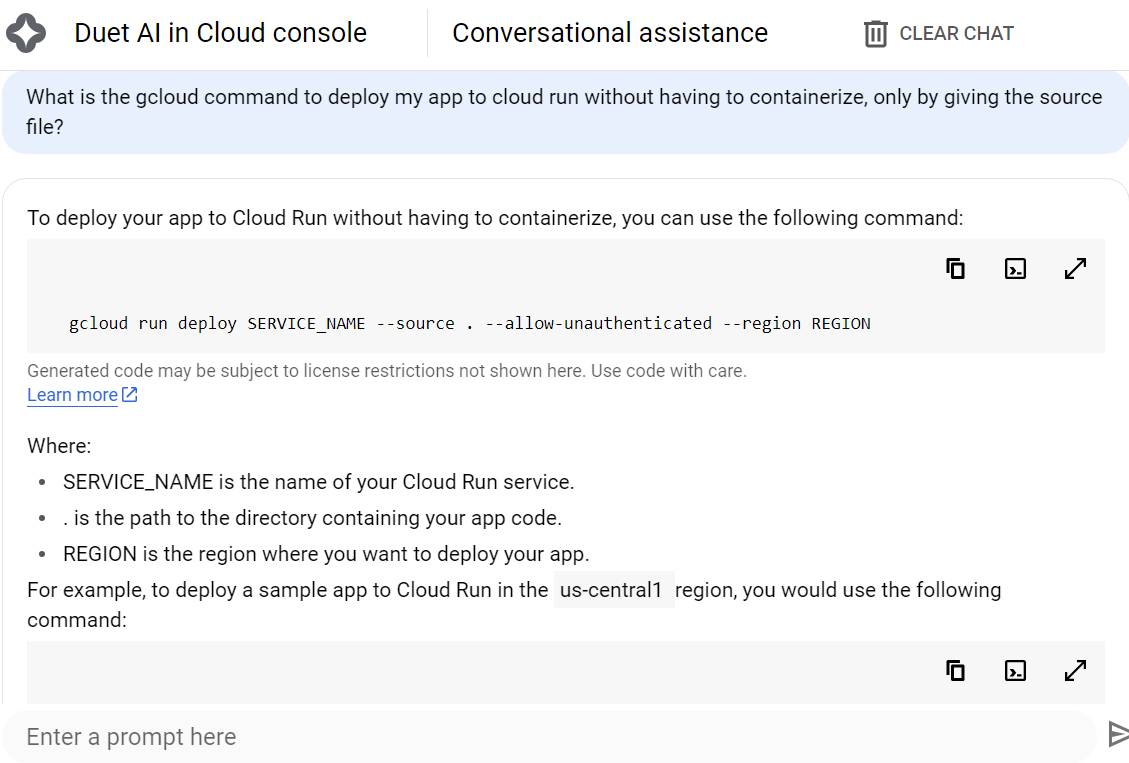Click the user question about Cloud Run deployment
The image size is (1129, 763).
pyautogui.click(x=564, y=112)
